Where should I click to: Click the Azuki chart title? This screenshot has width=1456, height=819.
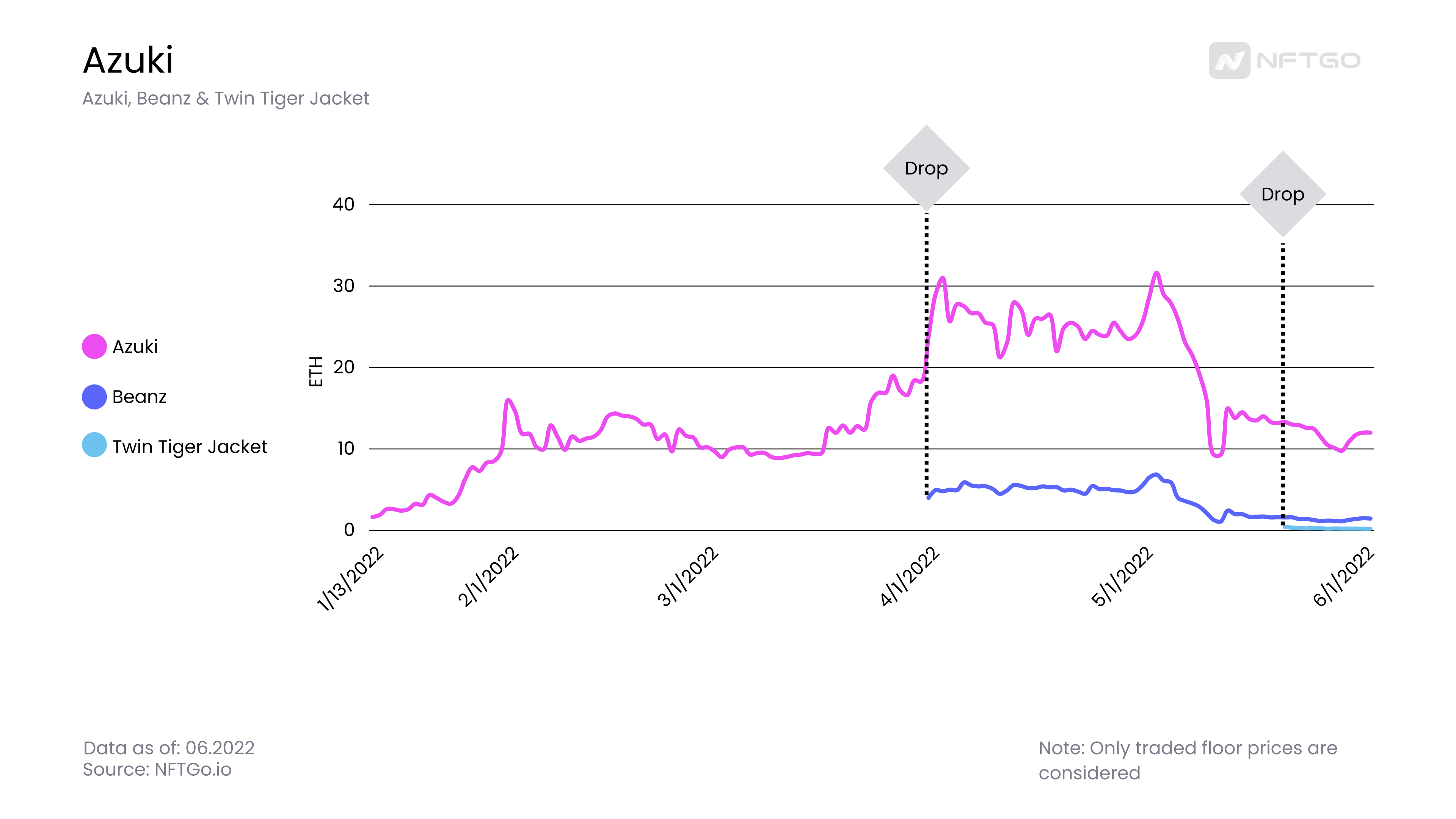tap(128, 60)
